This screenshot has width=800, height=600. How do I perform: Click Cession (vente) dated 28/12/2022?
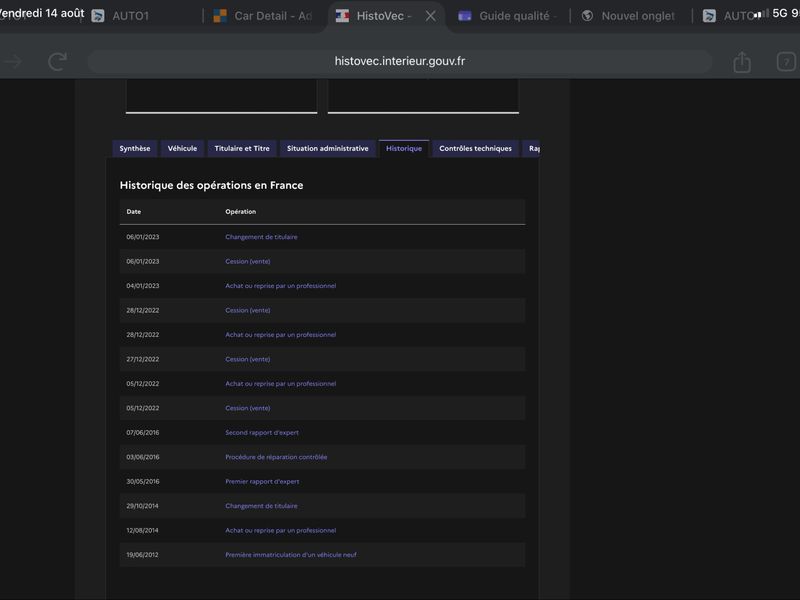point(247,310)
